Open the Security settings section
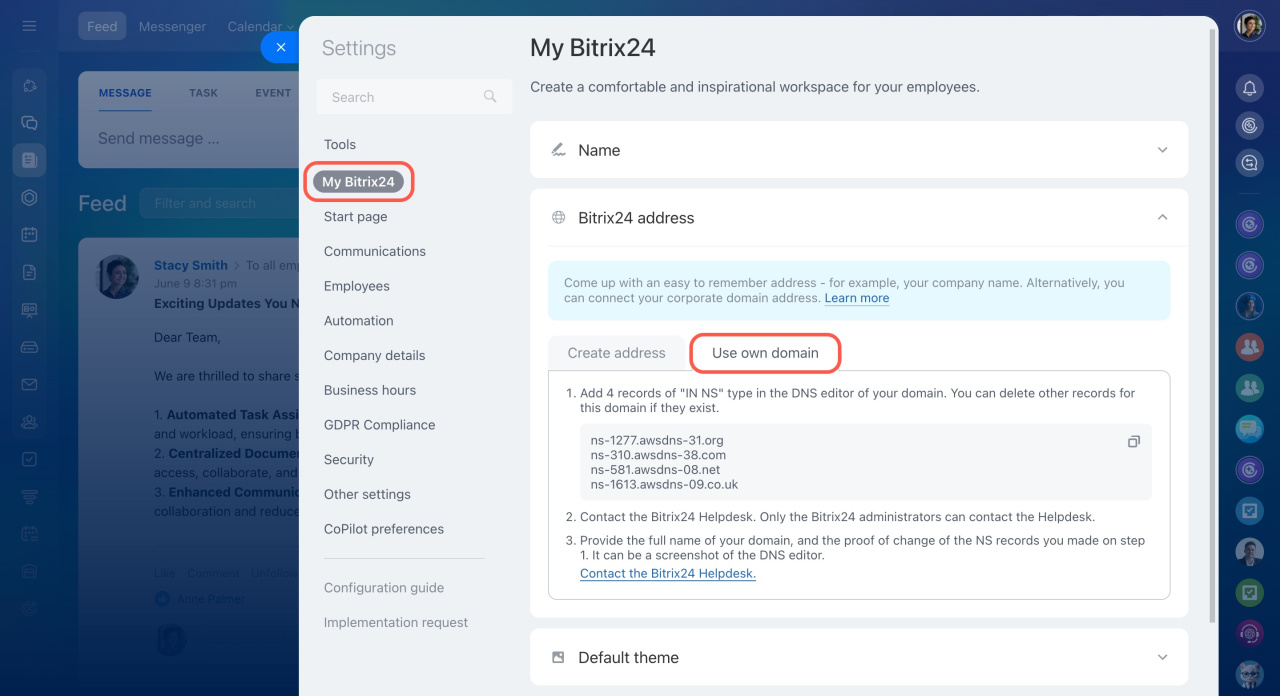 (x=349, y=460)
